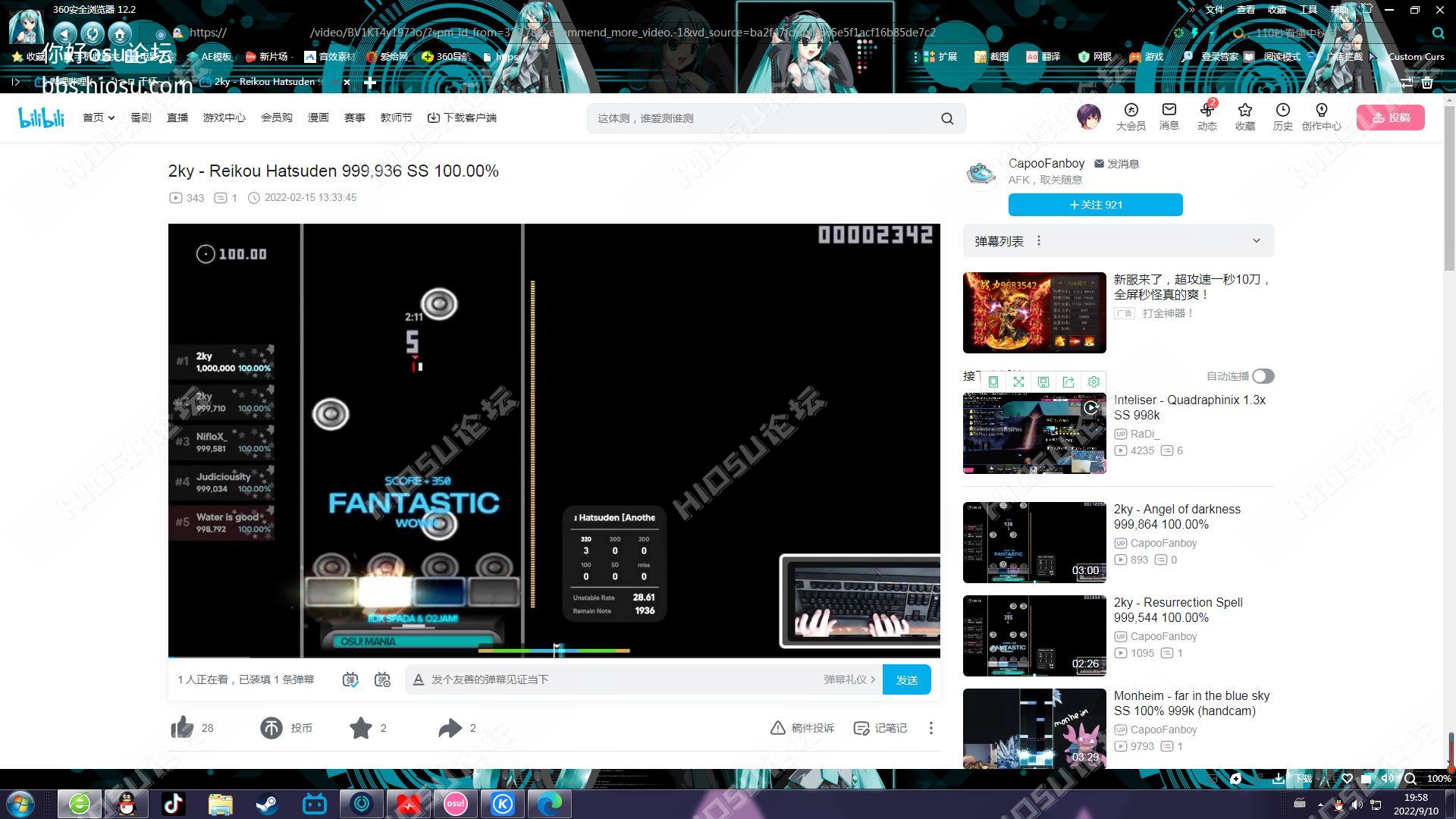1456x819 pixels.
Task: Open the 截图 screenshot extension
Action: pyautogui.click(x=992, y=57)
